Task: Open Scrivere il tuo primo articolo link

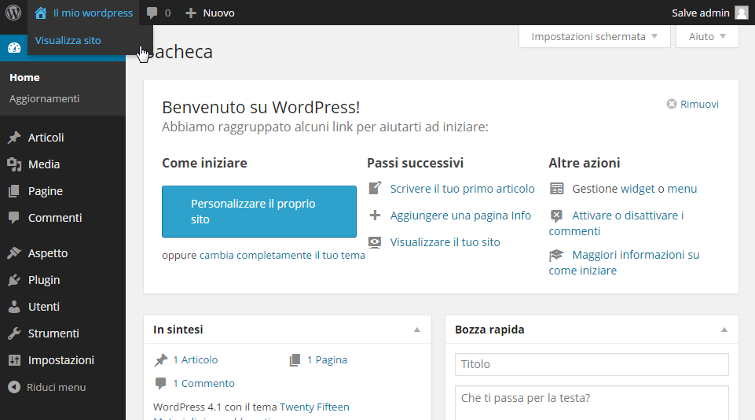Action: tap(462, 189)
